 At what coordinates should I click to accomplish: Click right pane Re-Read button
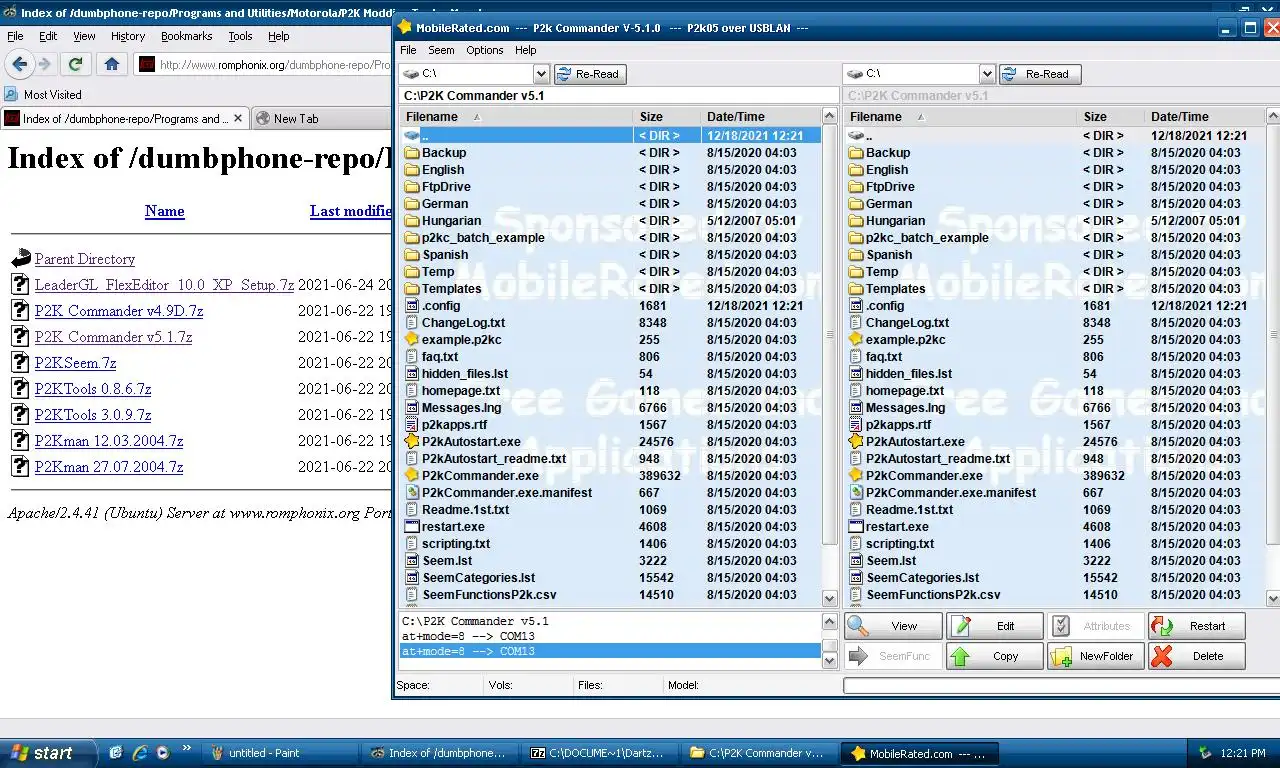click(x=1039, y=74)
